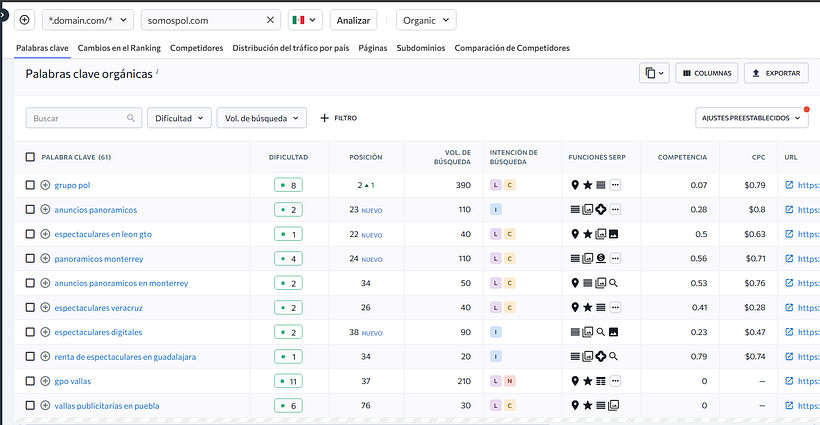
Task: Open the 'espectaculares digitales' keyword link
Action: point(98,332)
